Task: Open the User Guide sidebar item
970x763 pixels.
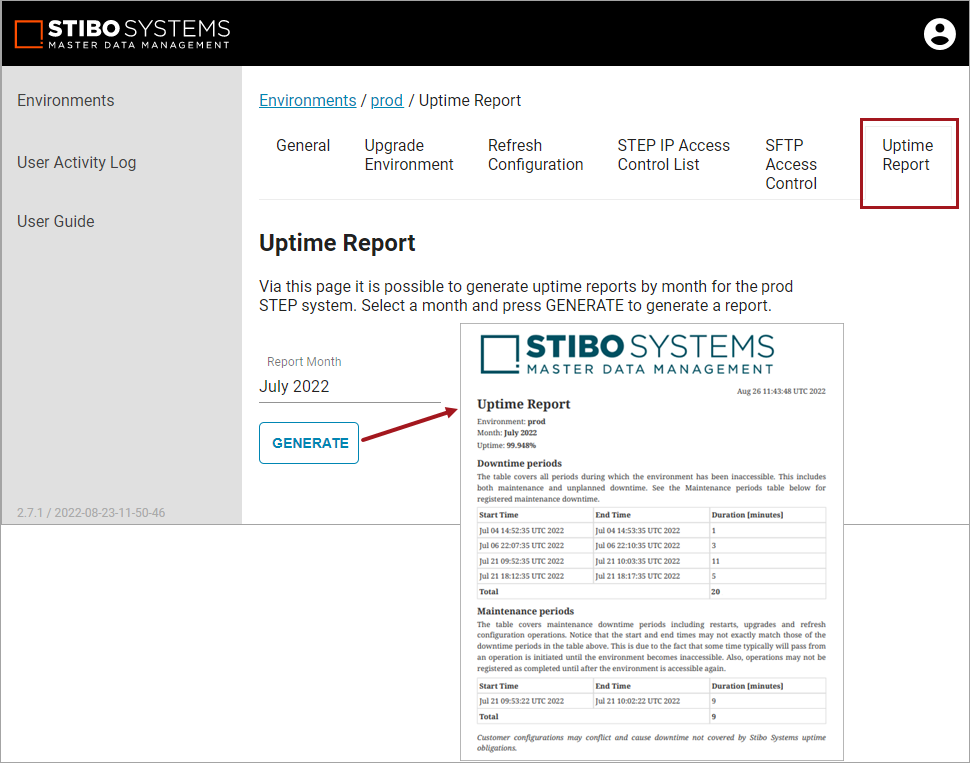Action: pos(56,221)
